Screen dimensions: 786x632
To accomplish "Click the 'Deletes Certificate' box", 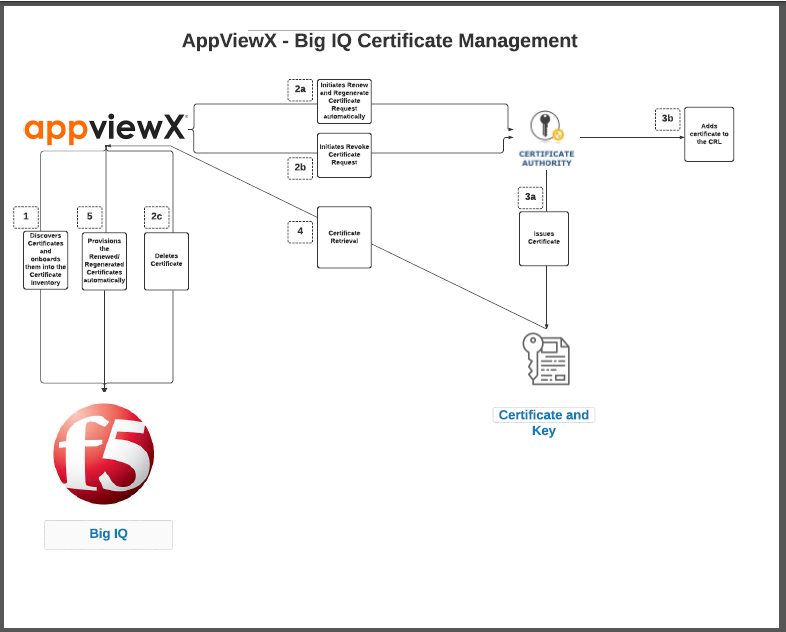I will pyautogui.click(x=166, y=261).
